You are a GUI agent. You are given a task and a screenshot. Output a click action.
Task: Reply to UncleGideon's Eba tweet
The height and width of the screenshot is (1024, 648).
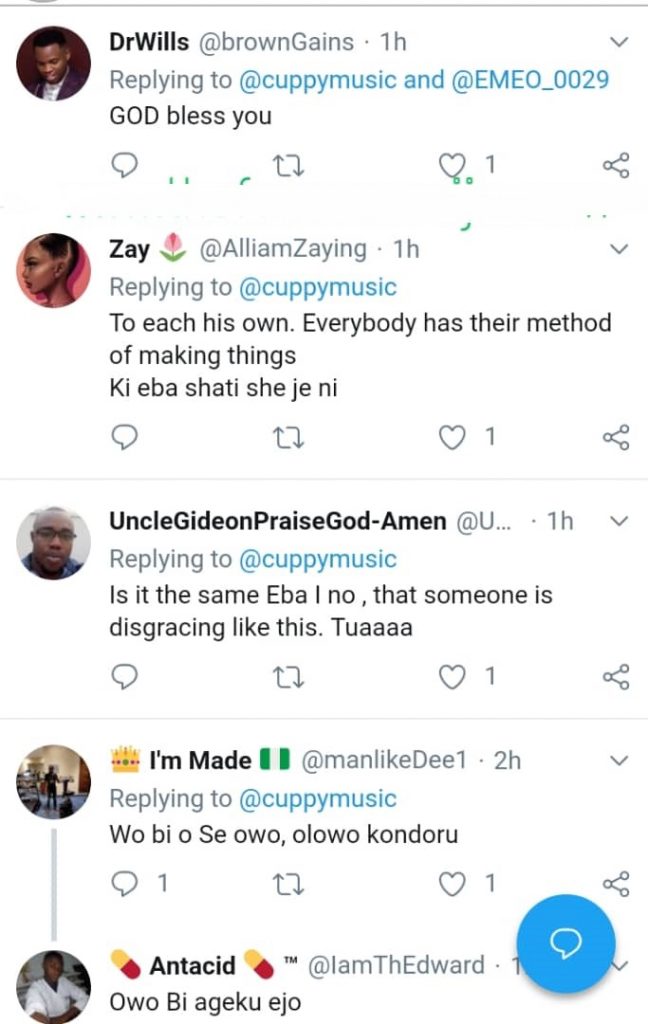pos(123,677)
